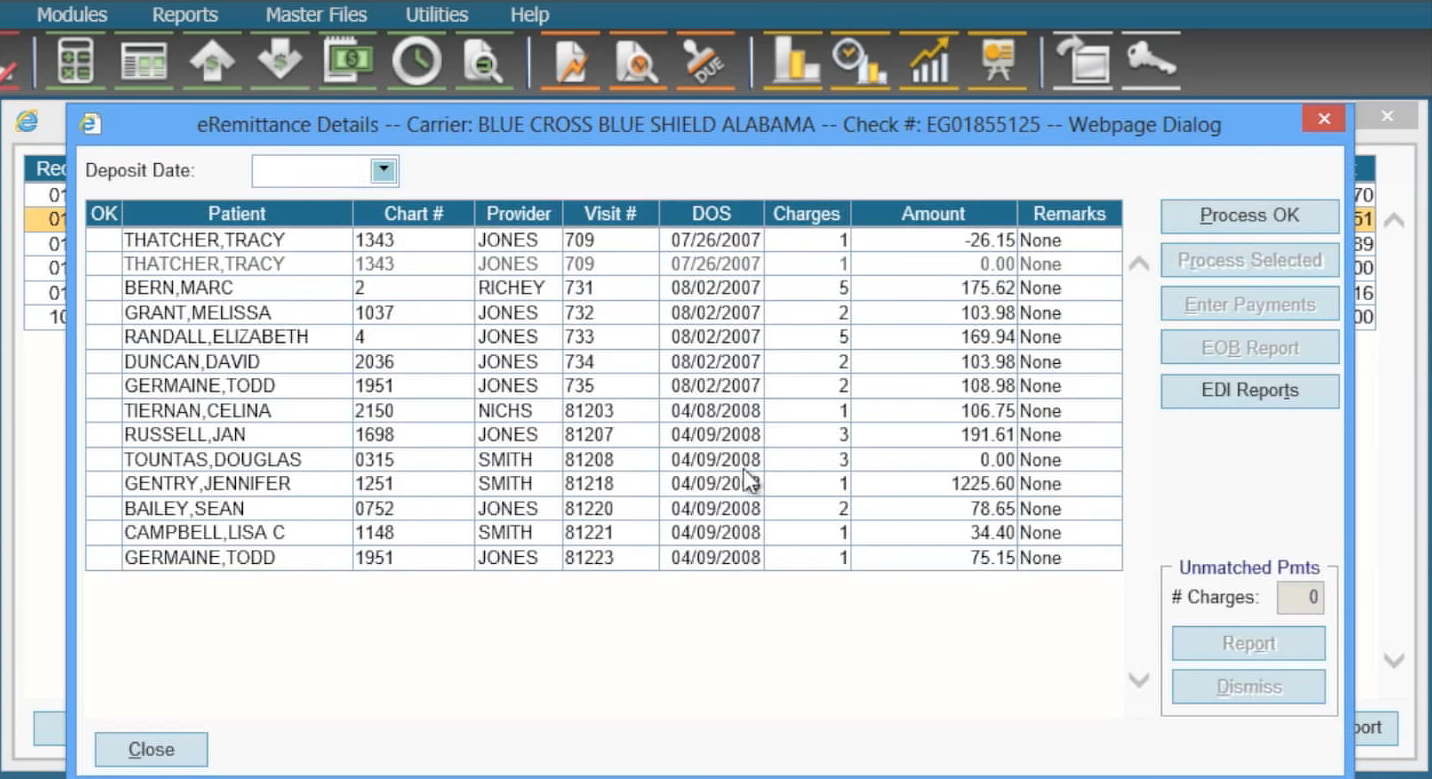Image resolution: width=1432 pixels, height=779 pixels.
Task: Click the Deposit Date input field
Action: 311,171
